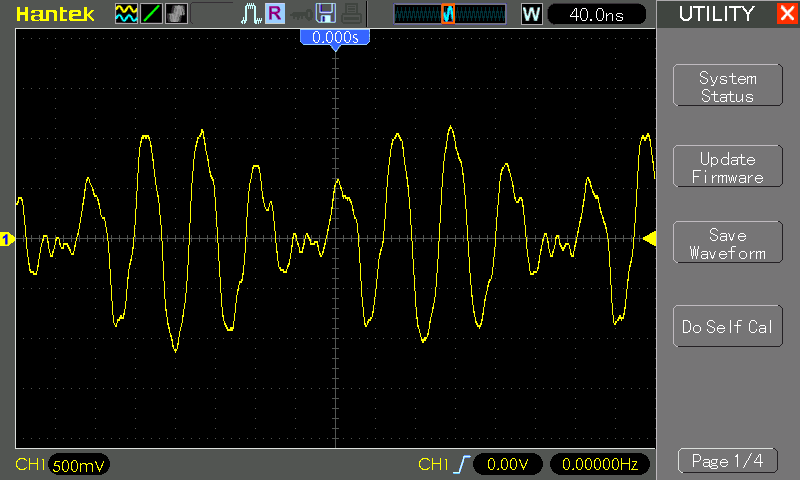Click the grayed-out persistence waveform icon
Image resolution: width=800 pixels, height=480 pixels.
[177, 14]
